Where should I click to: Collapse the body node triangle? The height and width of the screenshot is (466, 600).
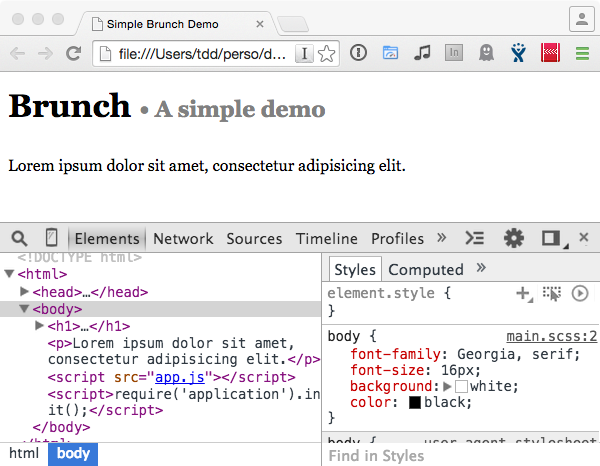point(24,308)
